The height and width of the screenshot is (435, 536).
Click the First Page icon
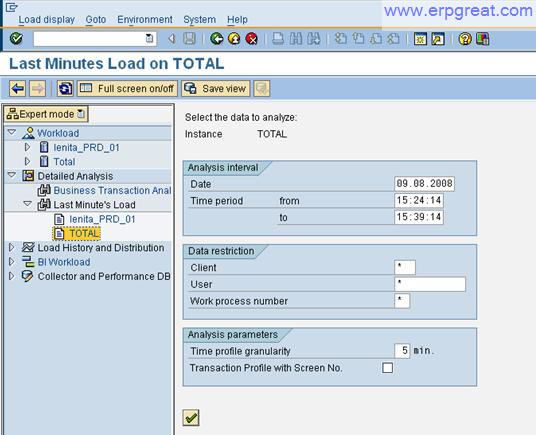pos(340,39)
